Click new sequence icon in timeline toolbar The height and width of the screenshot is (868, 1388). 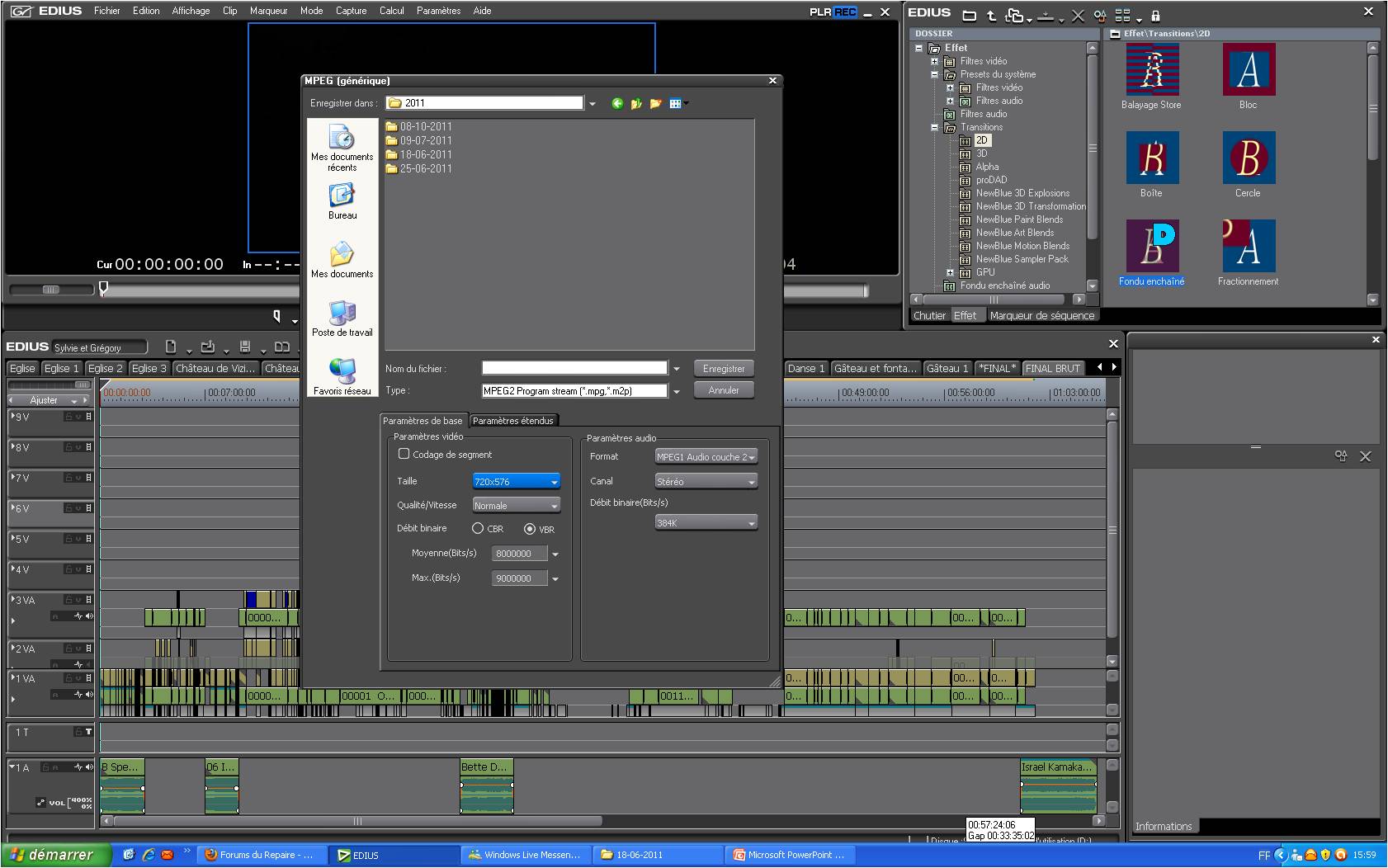click(x=171, y=347)
